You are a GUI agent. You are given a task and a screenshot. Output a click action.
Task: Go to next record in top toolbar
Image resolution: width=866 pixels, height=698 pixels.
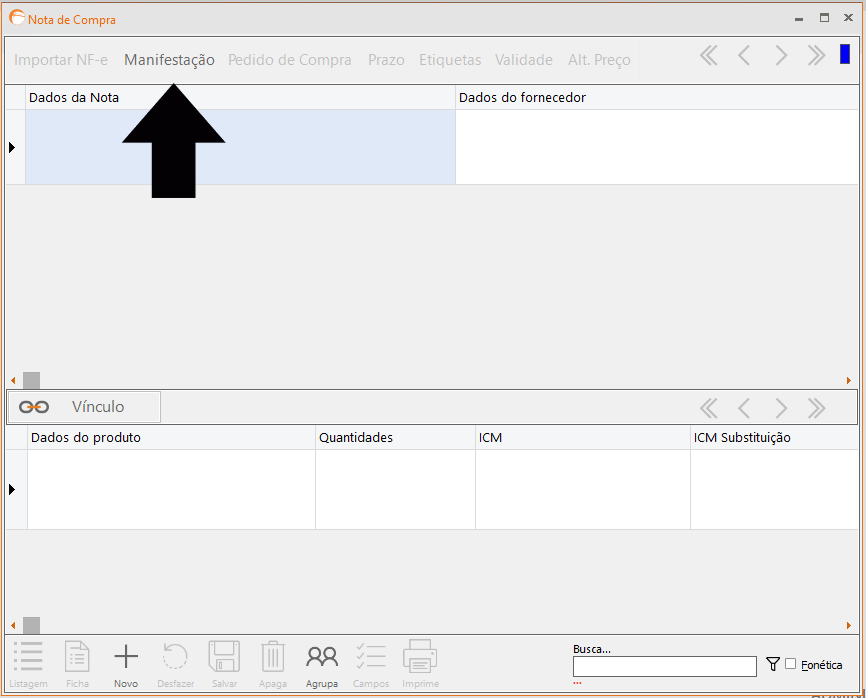coord(781,56)
